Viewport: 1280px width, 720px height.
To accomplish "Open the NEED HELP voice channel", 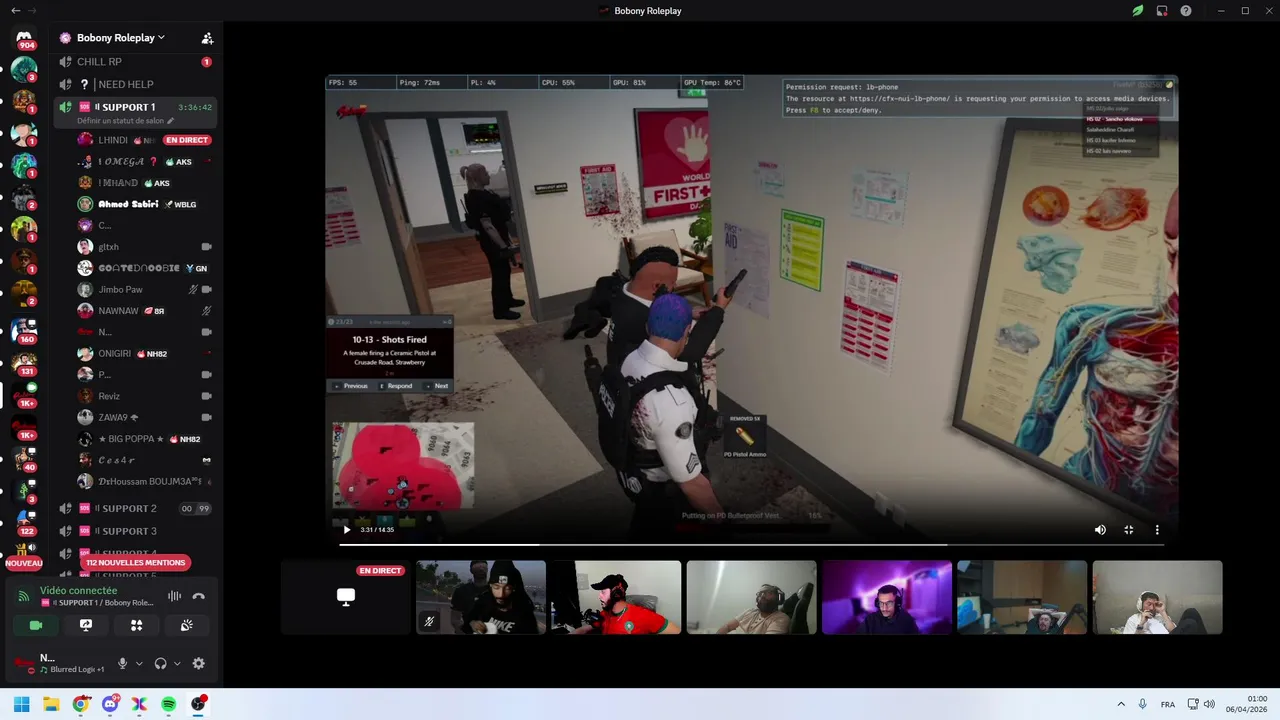I will 135,84.
